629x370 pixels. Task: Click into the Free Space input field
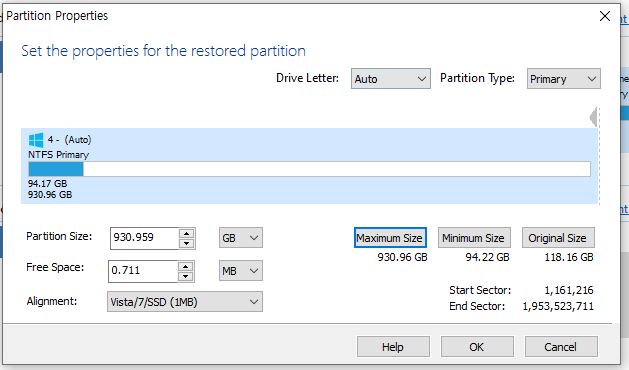(x=142, y=271)
